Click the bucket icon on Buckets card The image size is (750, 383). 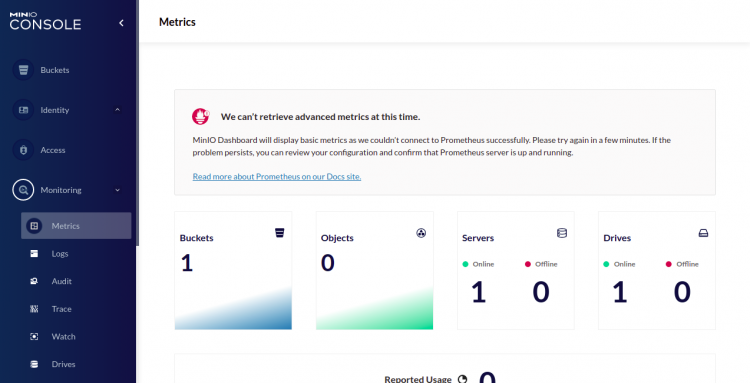[x=279, y=233]
